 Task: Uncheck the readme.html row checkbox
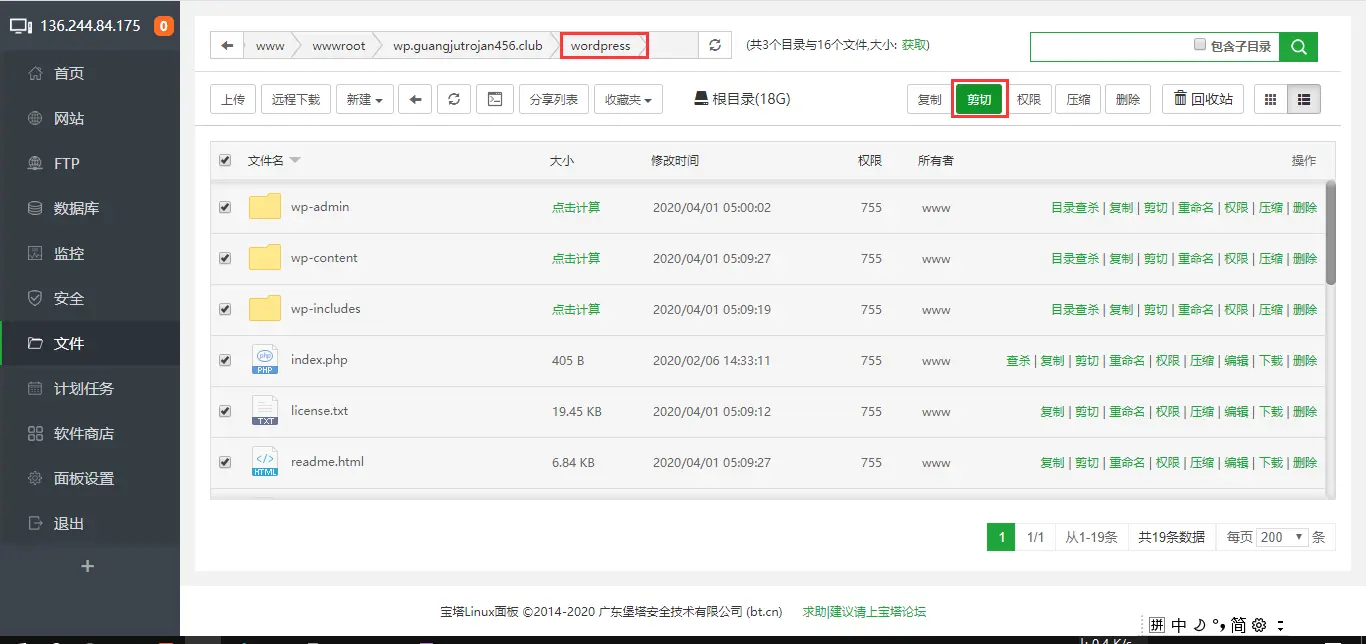point(225,462)
